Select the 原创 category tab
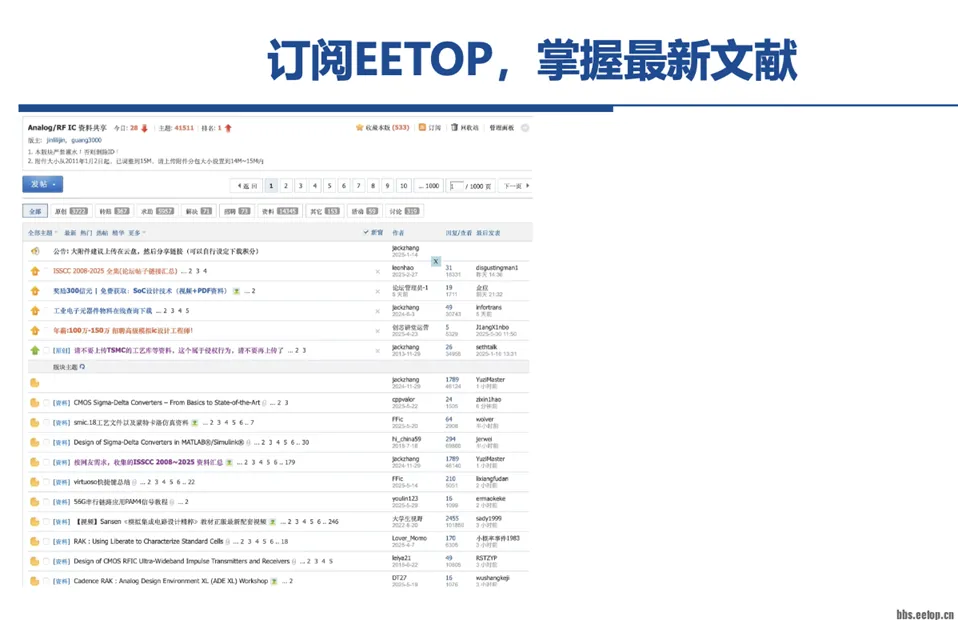This screenshot has width=958, height=624. 71,211
